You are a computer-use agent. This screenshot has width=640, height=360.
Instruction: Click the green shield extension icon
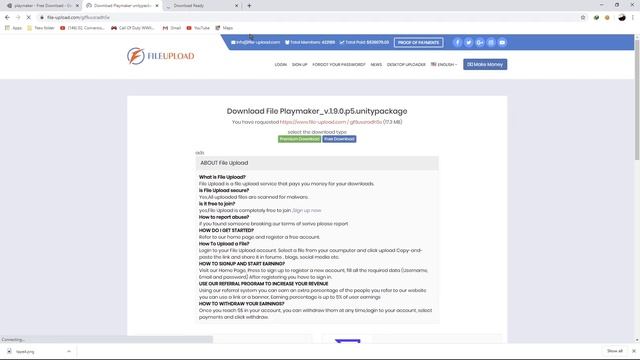coord(596,18)
